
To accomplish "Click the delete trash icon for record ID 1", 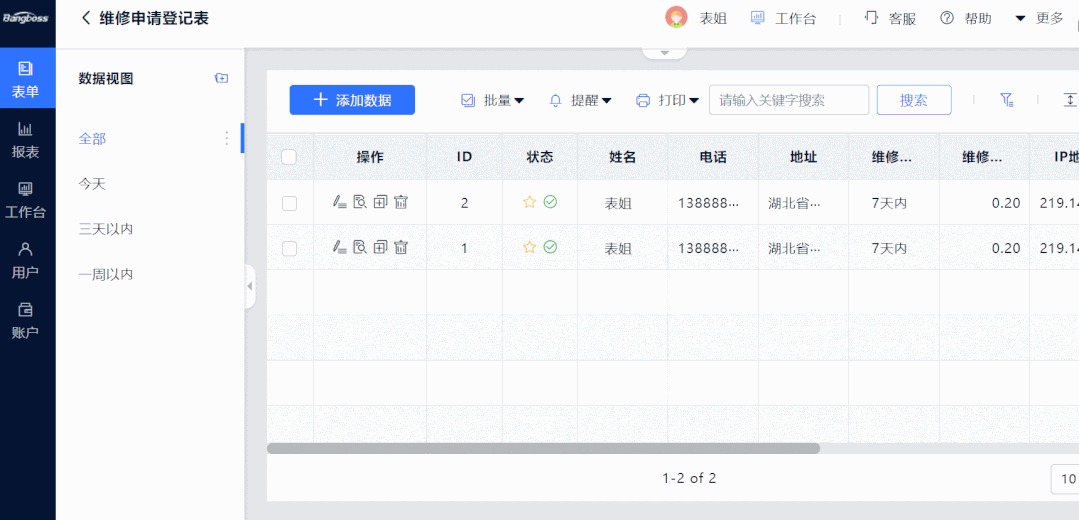I will pyautogui.click(x=401, y=248).
